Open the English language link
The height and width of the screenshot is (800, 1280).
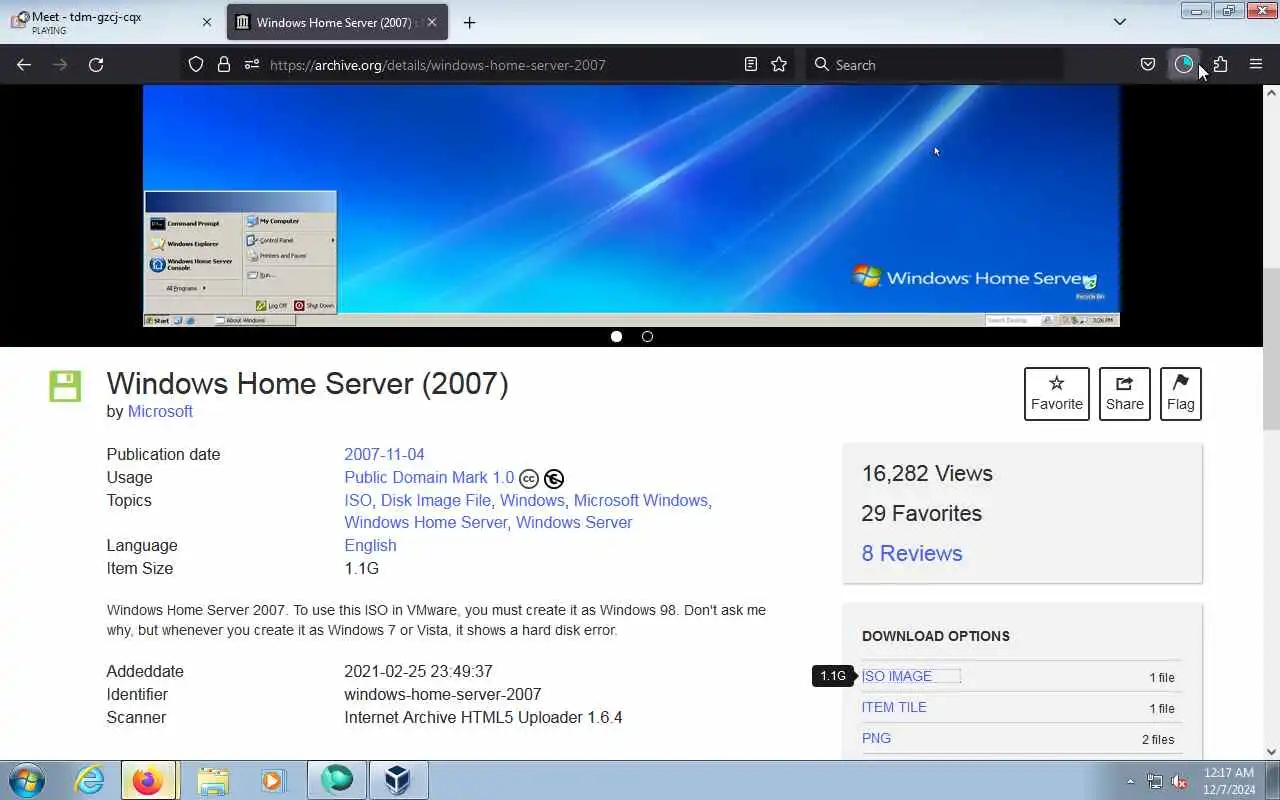[x=370, y=545]
